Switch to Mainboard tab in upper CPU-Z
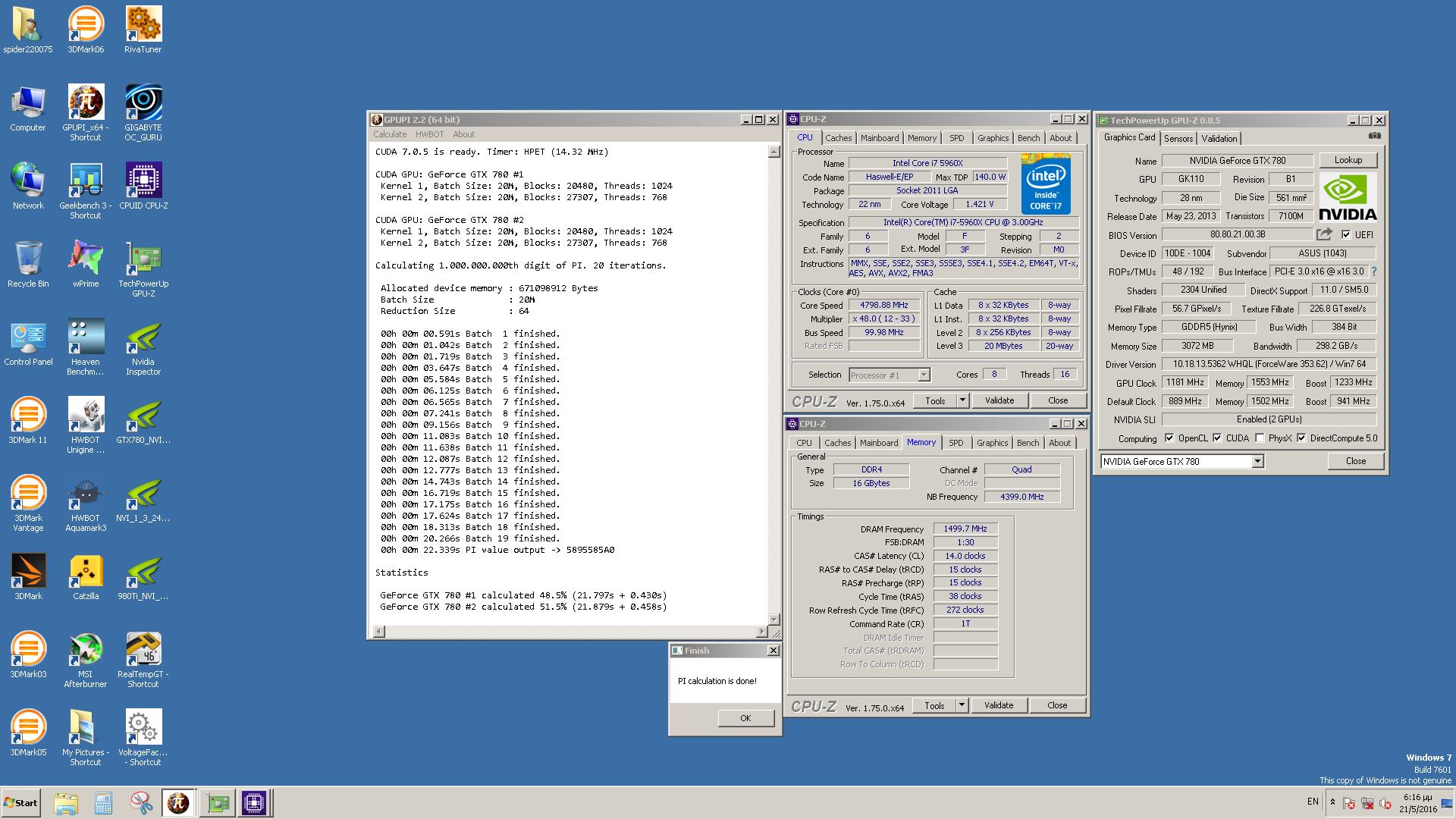Viewport: 1456px width, 819px height. (880, 138)
